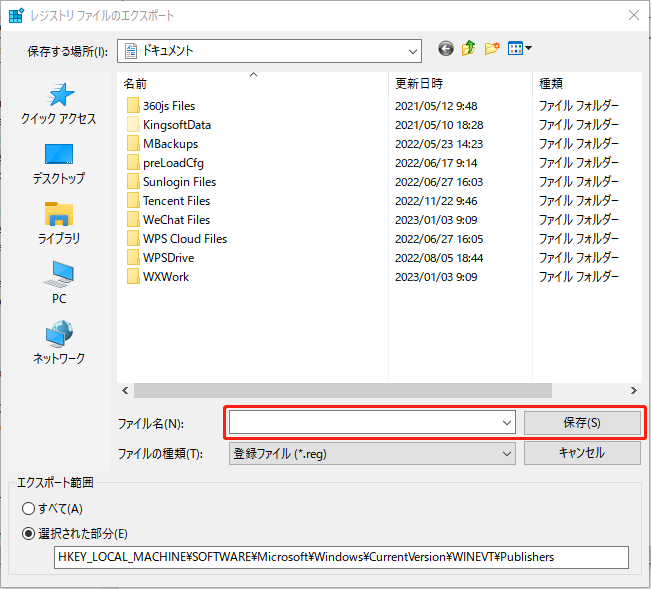Click the Sunlogin Files folder icon

133,182
